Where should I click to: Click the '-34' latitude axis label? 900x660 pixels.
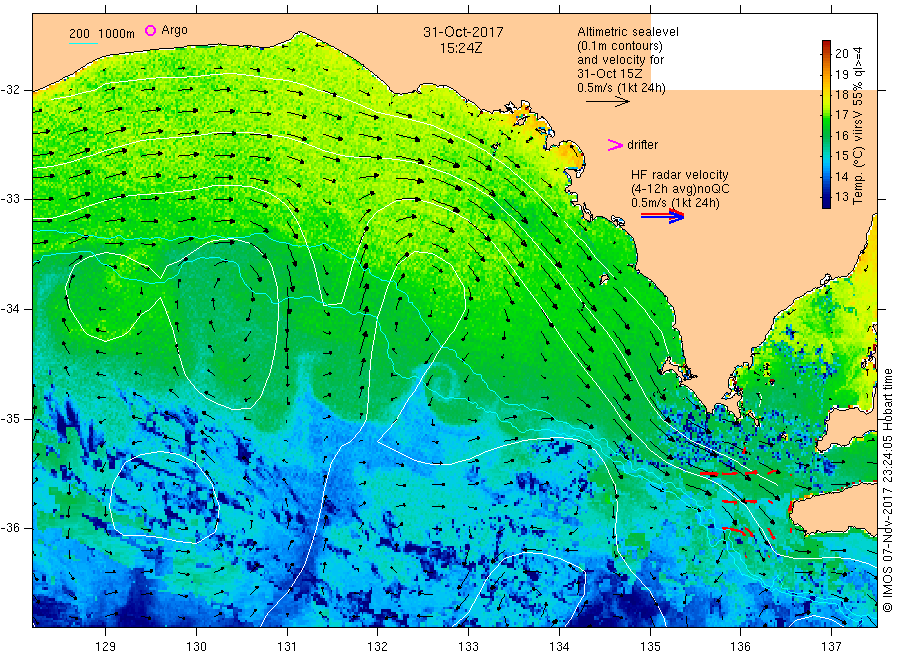point(10,309)
